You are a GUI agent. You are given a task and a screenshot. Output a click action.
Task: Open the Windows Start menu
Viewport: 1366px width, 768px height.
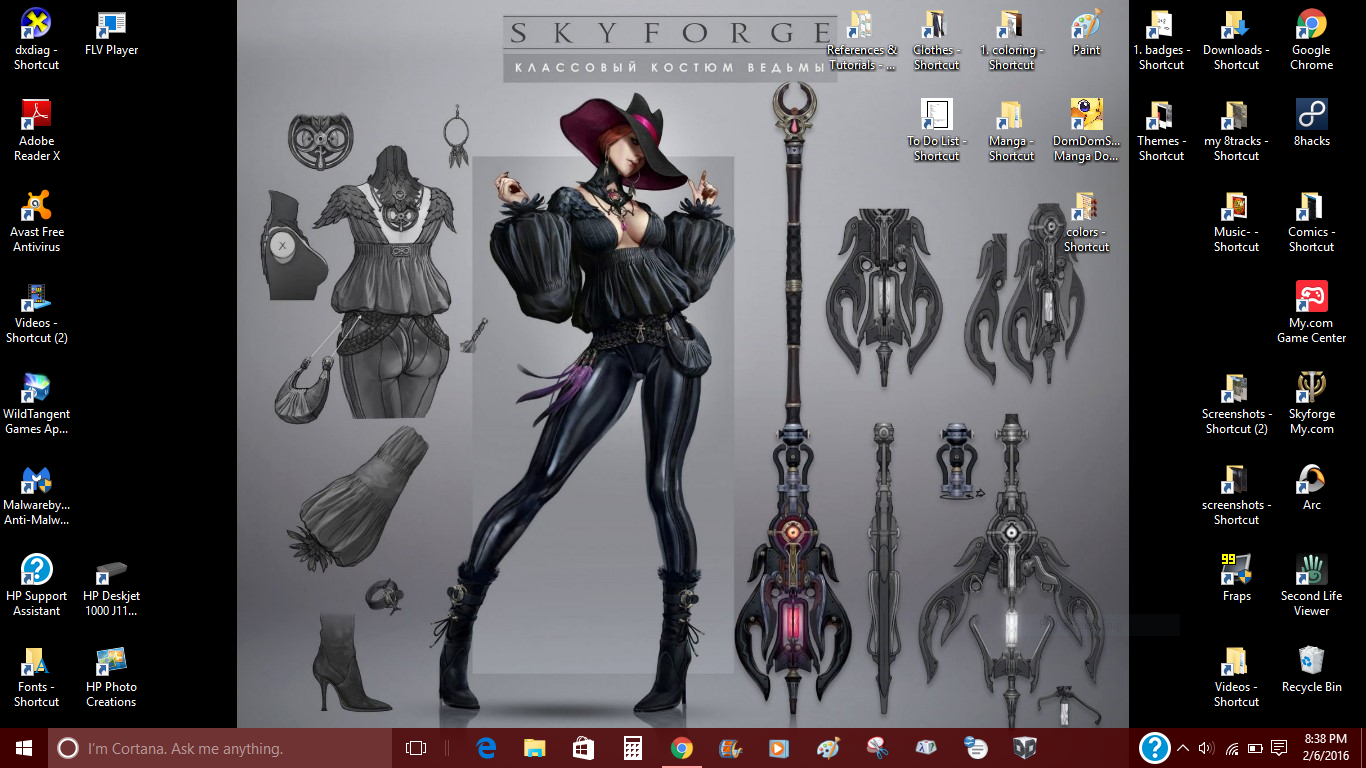[24, 748]
